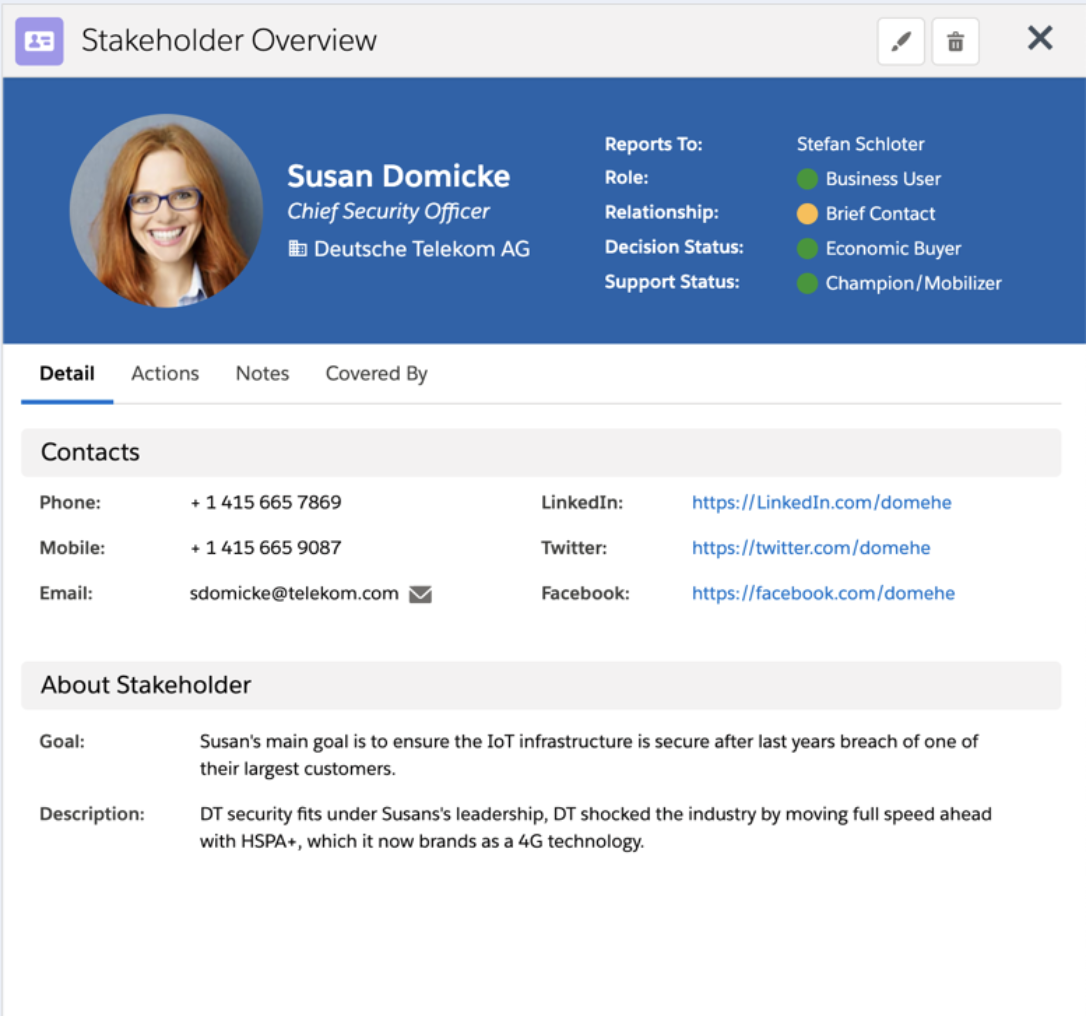Click green dot next to Economic Buyer
1086x1016 pixels.
pyautogui.click(x=807, y=248)
